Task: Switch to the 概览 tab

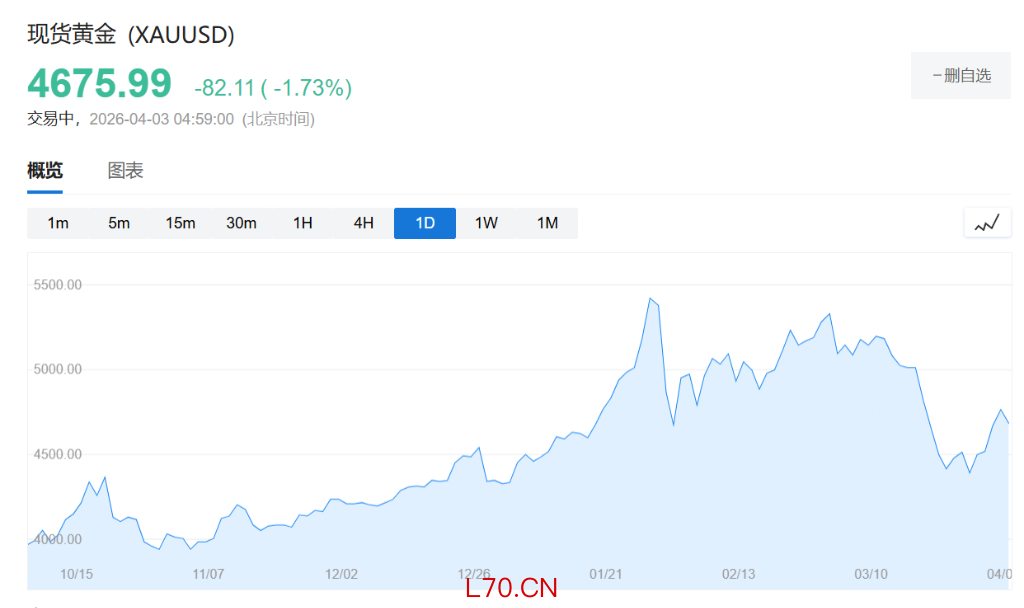Action: (45, 171)
